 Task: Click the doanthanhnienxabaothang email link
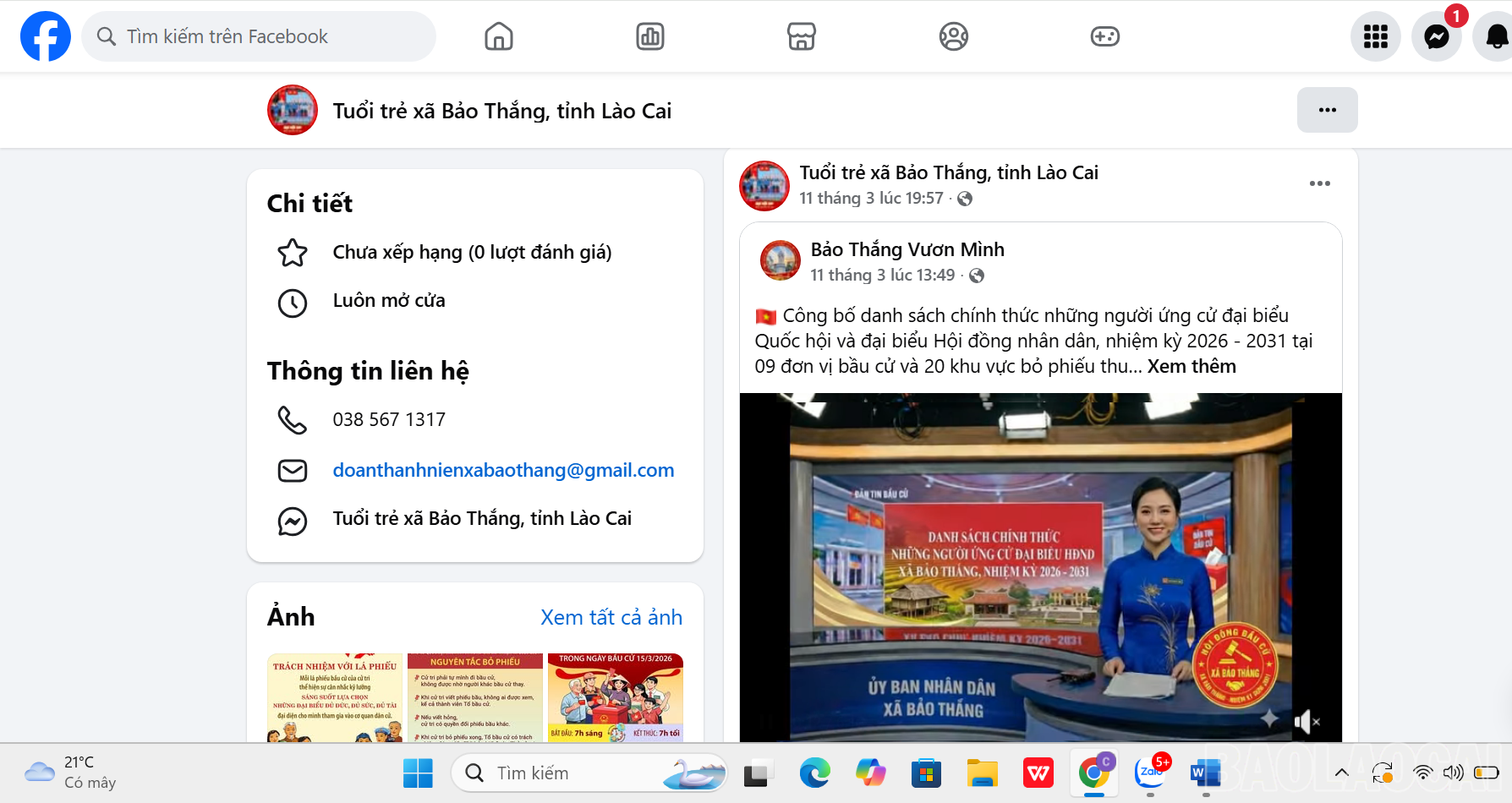click(503, 470)
